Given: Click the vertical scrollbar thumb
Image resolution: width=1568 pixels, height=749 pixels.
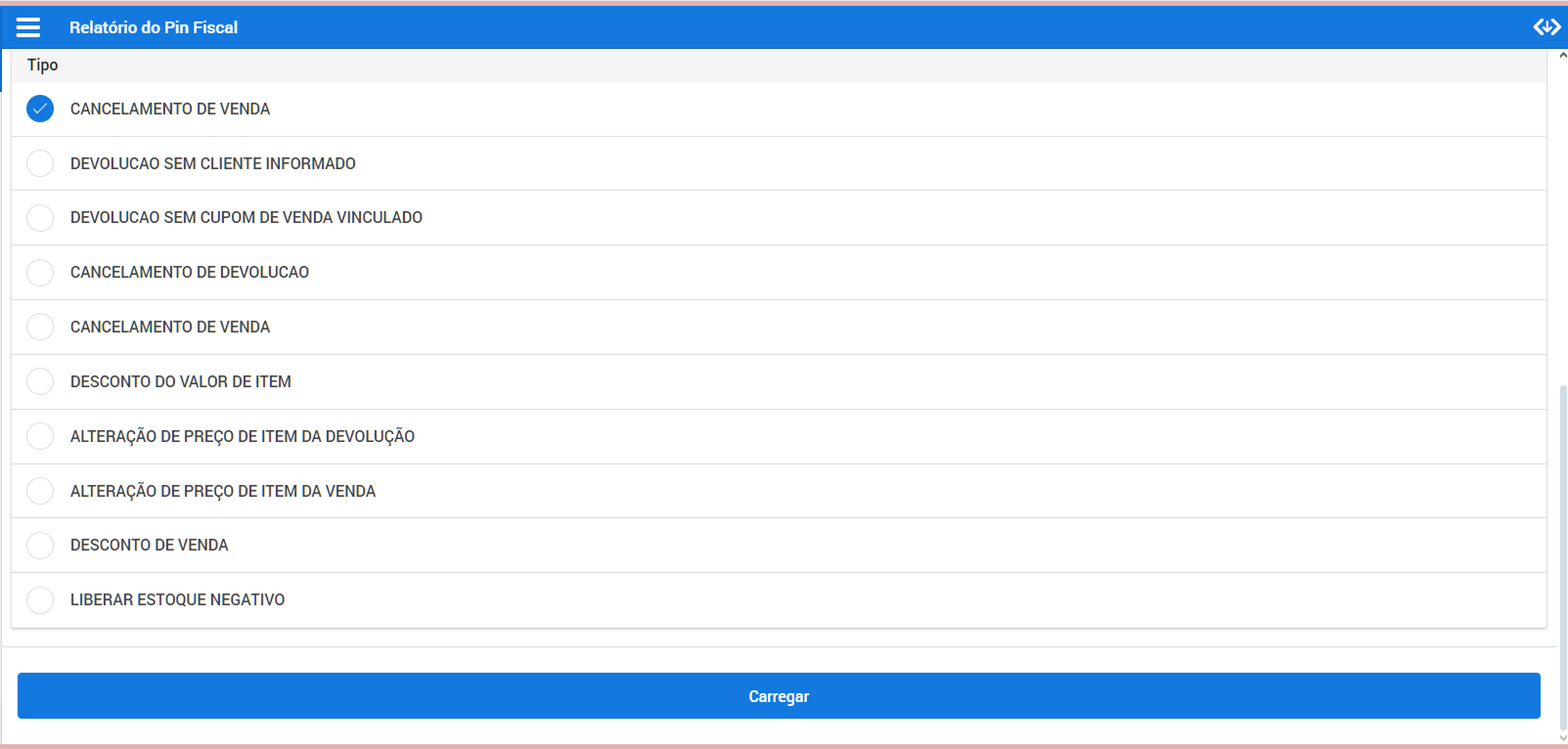Looking at the screenshot, I should coord(1562,557).
